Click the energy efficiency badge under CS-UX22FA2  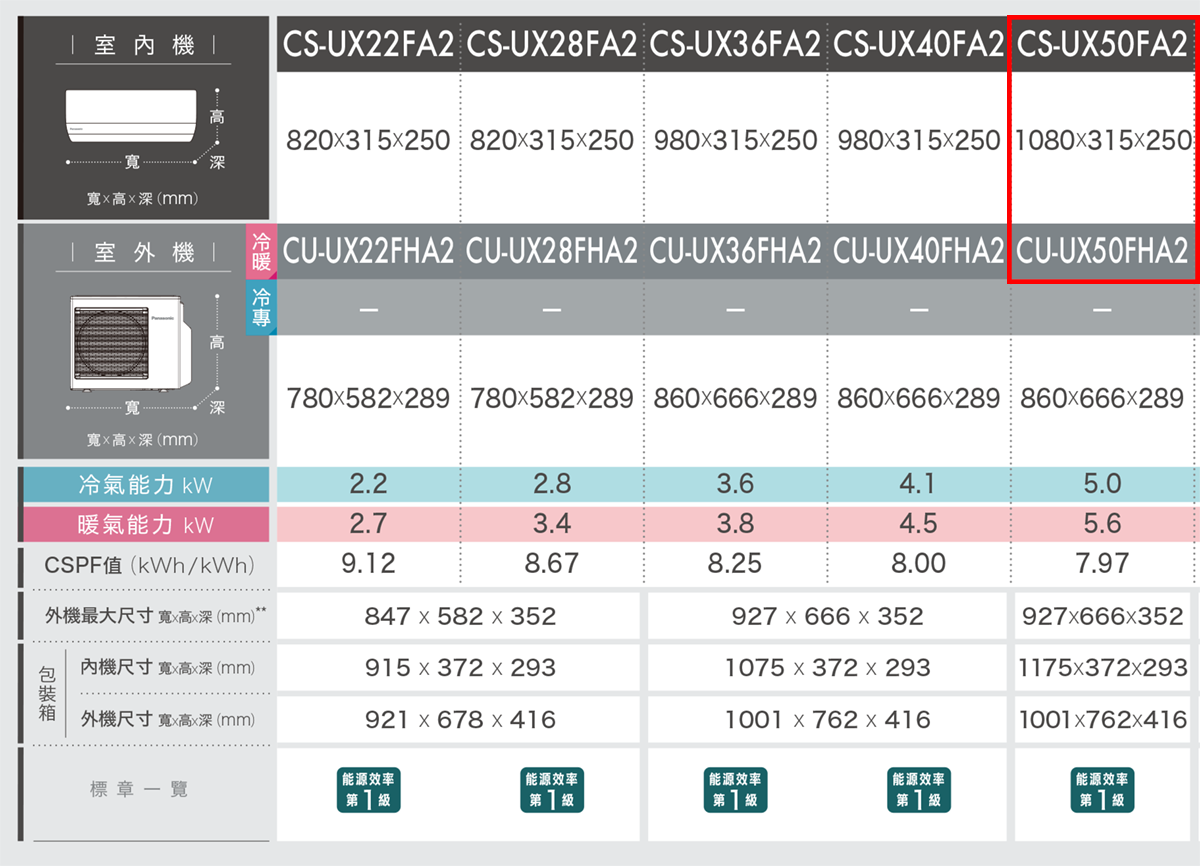tap(368, 790)
